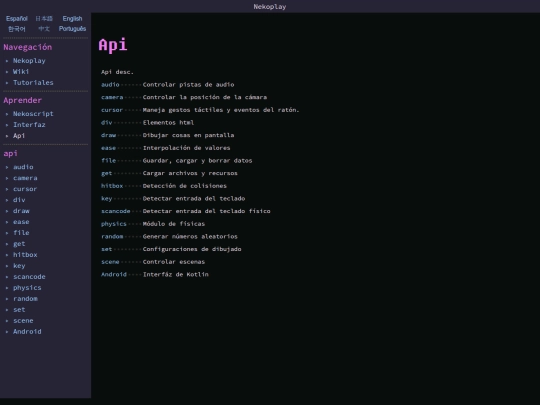Open ease link in main Api table

click(108, 148)
